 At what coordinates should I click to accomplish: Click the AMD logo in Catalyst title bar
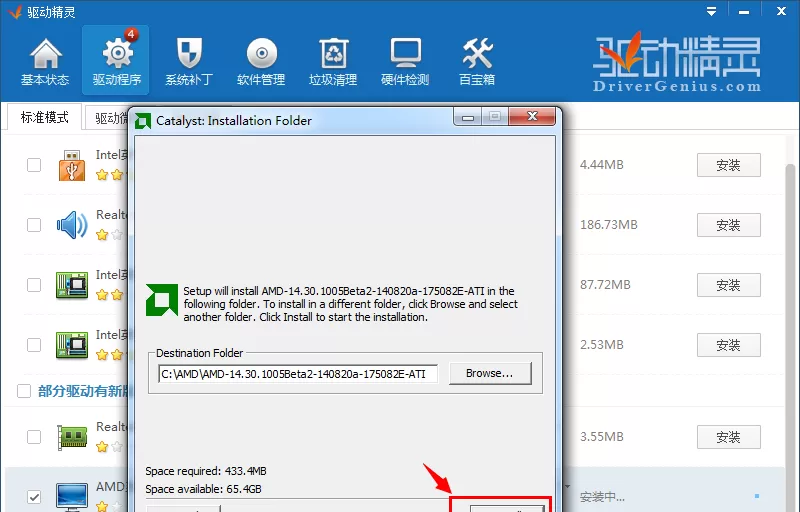[143, 121]
